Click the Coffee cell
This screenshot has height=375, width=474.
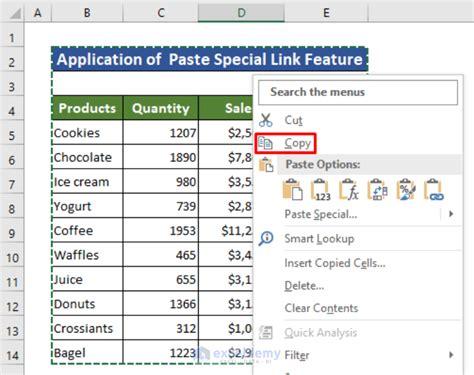[87, 230]
